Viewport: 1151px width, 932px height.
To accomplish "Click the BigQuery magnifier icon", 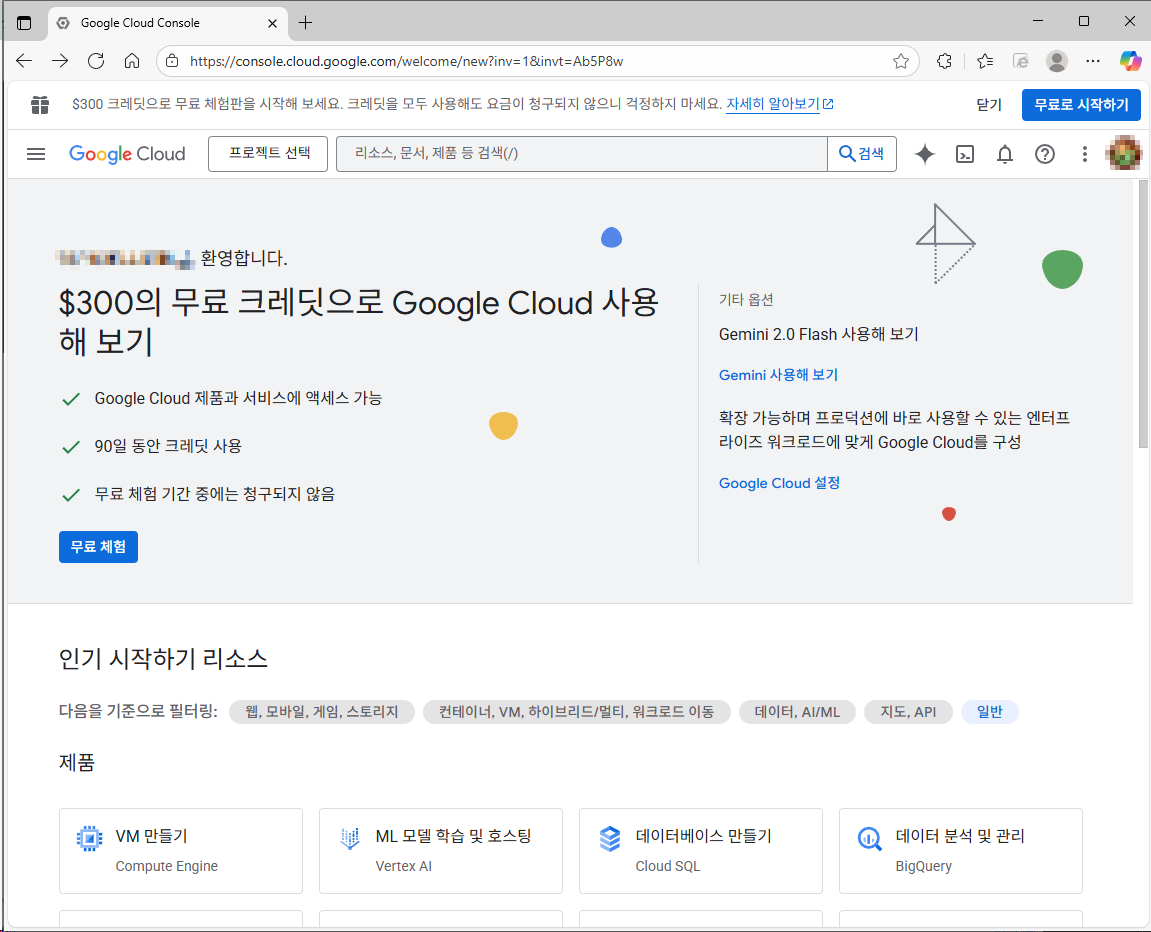I will [869, 838].
